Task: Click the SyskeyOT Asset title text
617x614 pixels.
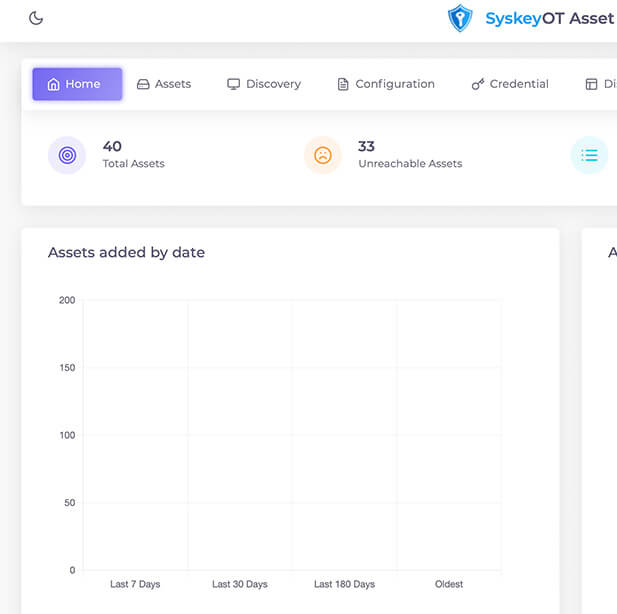Action: pos(549,18)
